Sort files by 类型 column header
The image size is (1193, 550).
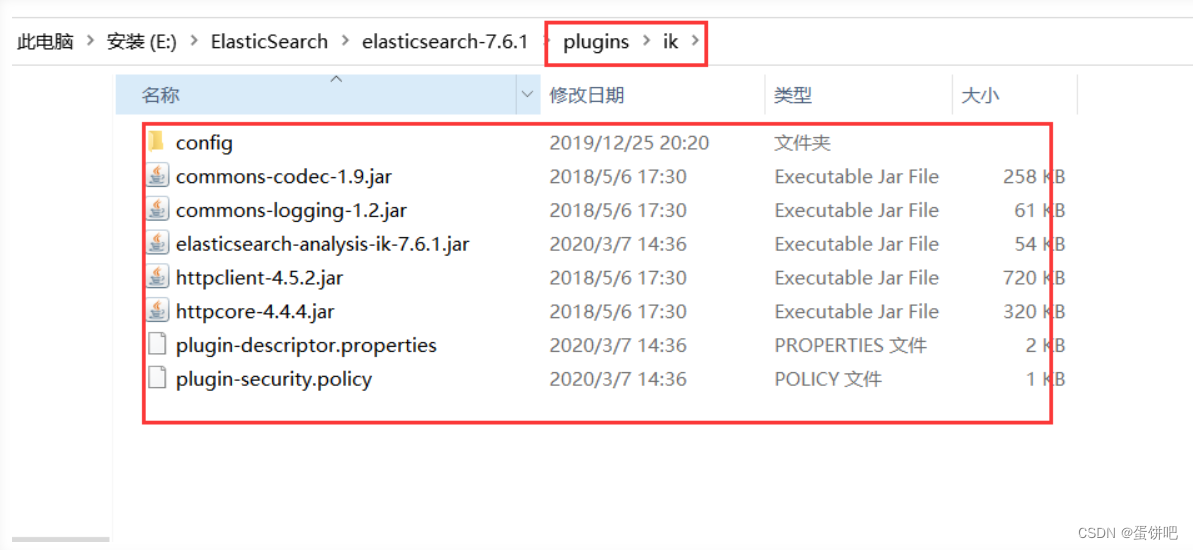[793, 95]
